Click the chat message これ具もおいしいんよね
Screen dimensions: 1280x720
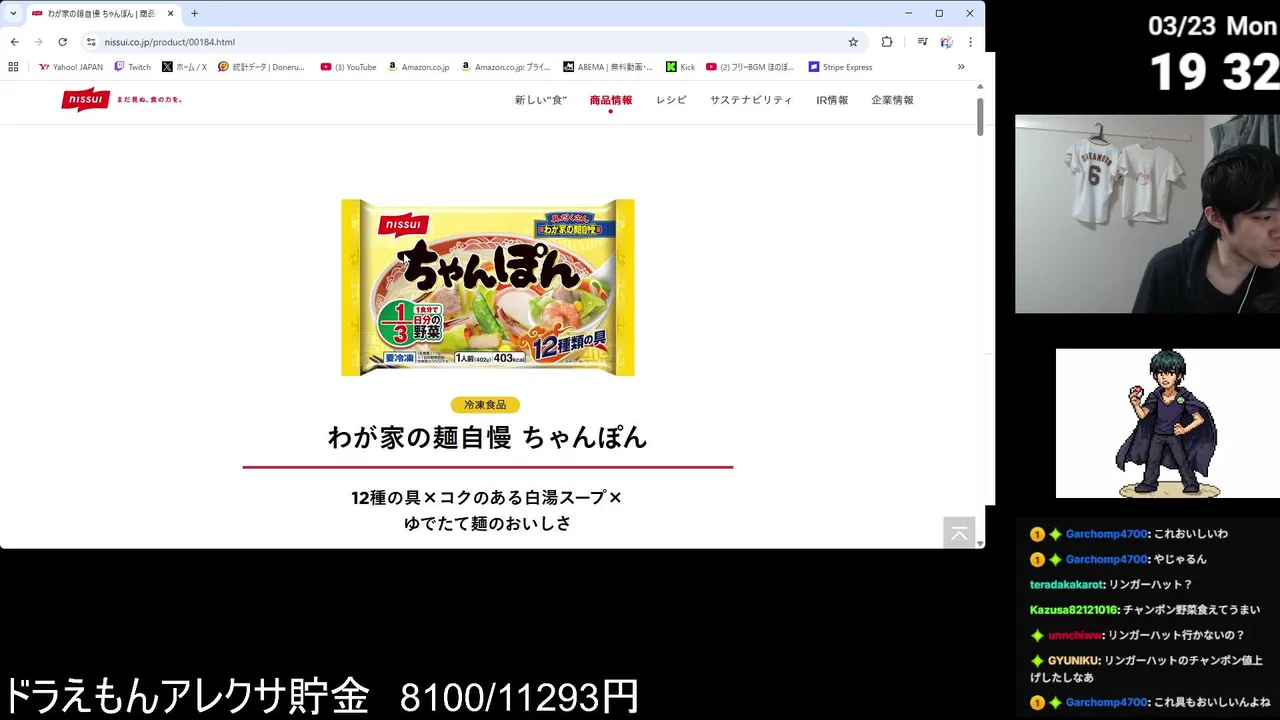click(x=1212, y=702)
